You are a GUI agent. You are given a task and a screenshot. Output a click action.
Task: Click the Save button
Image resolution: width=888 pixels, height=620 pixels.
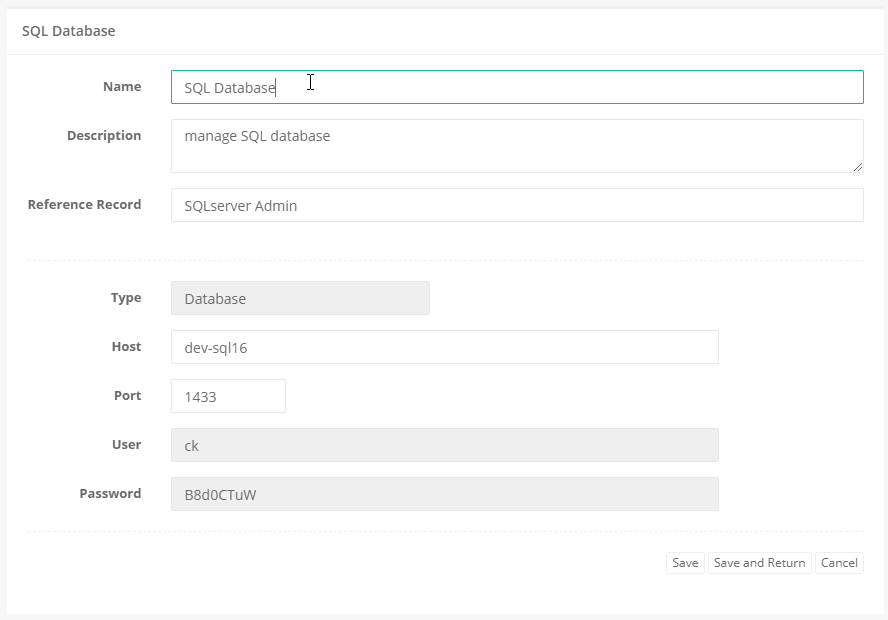[x=685, y=562]
